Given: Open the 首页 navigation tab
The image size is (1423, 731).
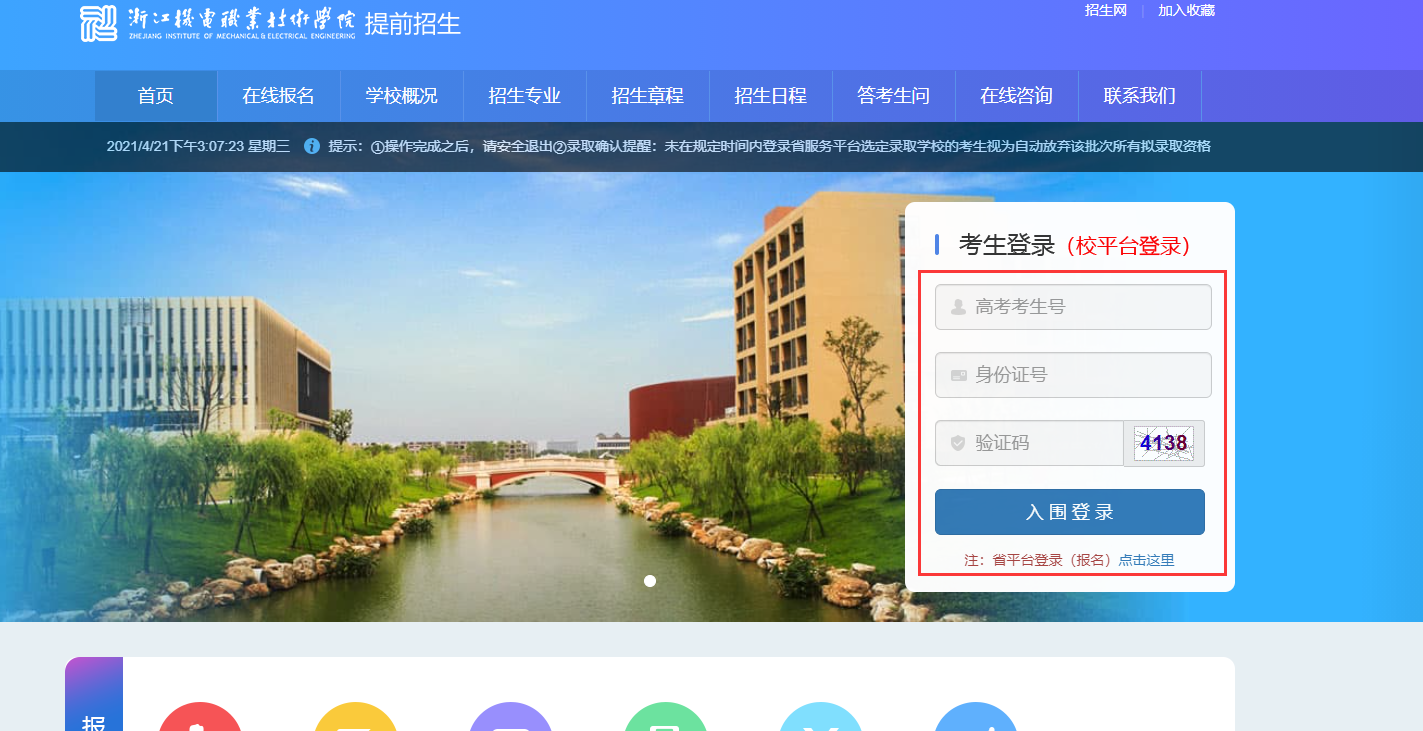Looking at the screenshot, I should (x=156, y=96).
